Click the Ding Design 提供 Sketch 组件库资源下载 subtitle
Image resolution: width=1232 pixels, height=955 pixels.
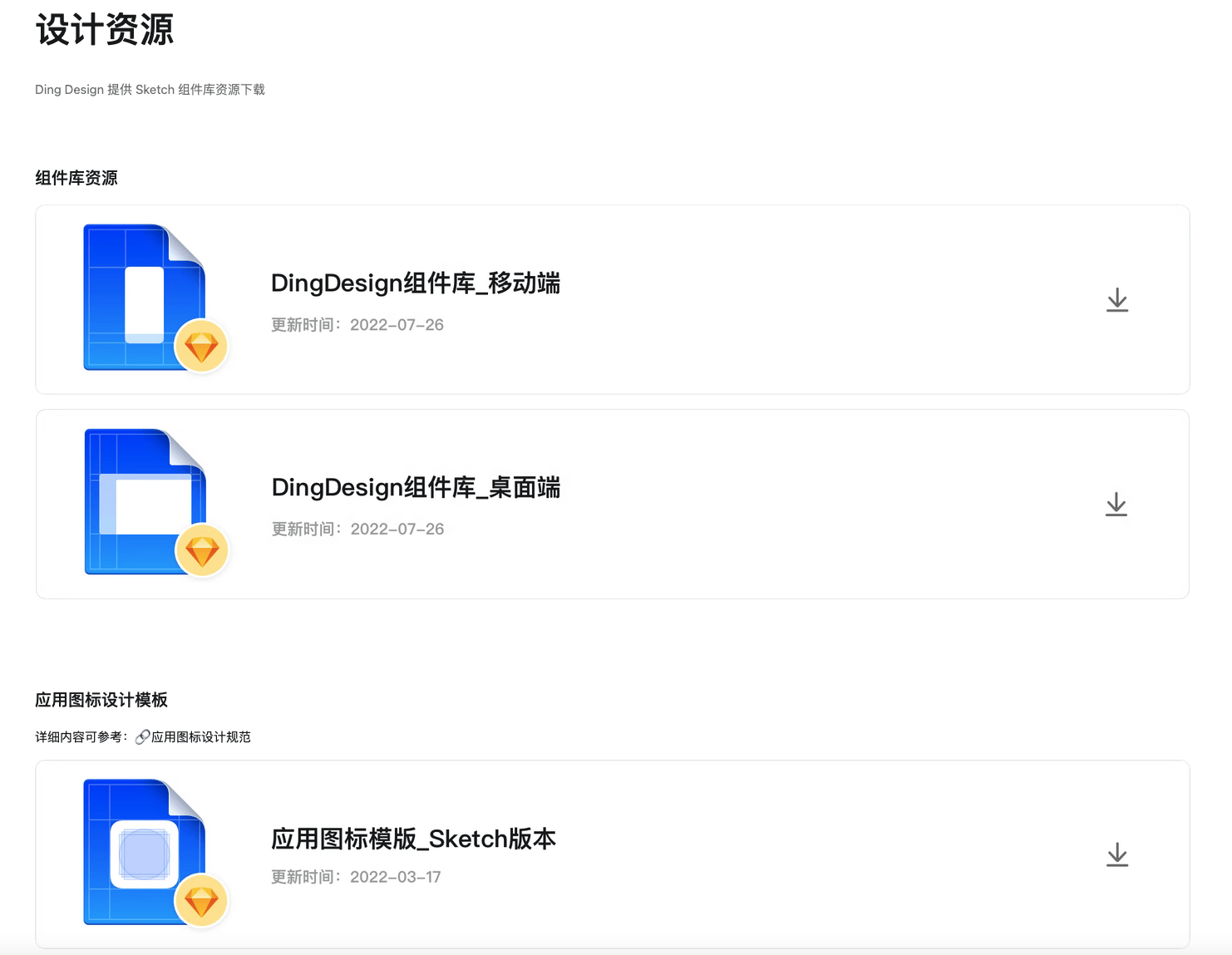point(150,90)
